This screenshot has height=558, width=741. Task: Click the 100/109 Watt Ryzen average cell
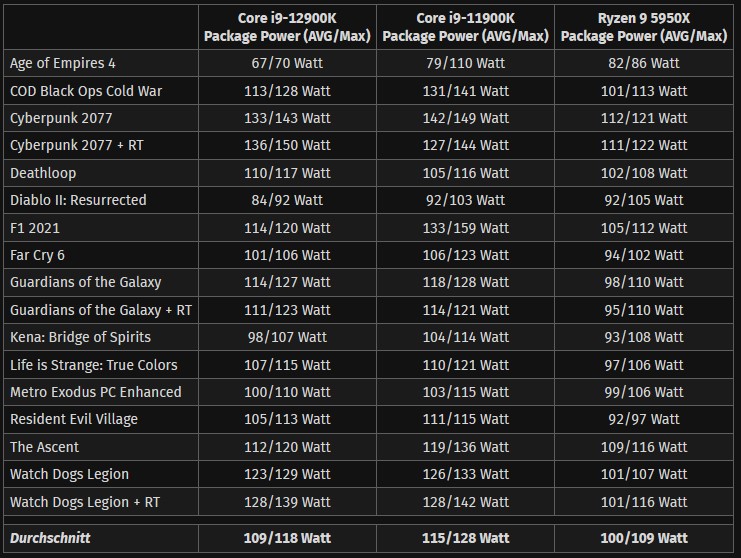[644, 538]
